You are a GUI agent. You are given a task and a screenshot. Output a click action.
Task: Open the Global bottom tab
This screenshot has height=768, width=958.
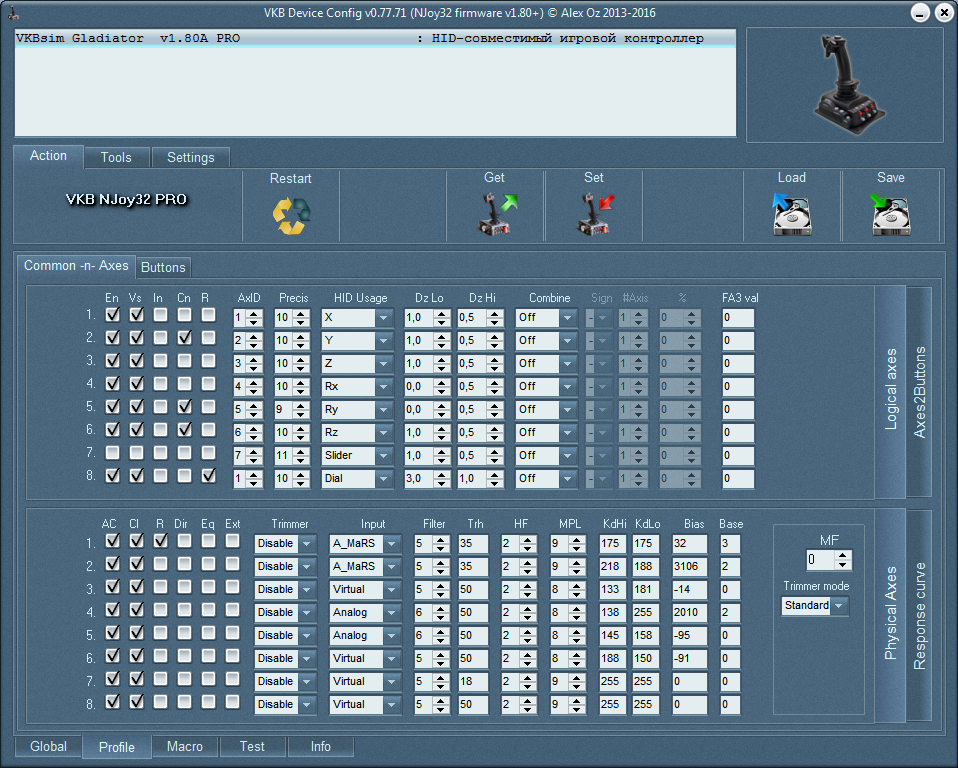pos(48,747)
